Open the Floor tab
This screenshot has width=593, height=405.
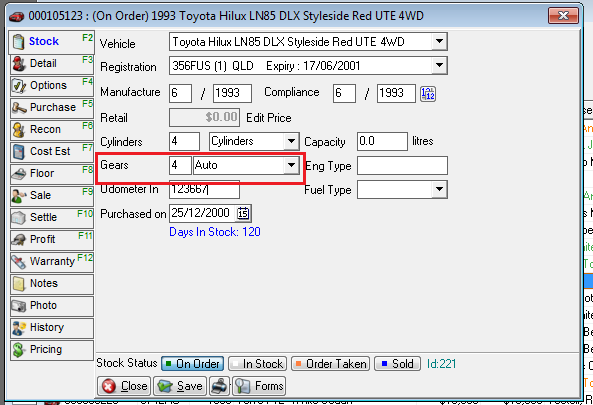pyautogui.click(x=51, y=174)
